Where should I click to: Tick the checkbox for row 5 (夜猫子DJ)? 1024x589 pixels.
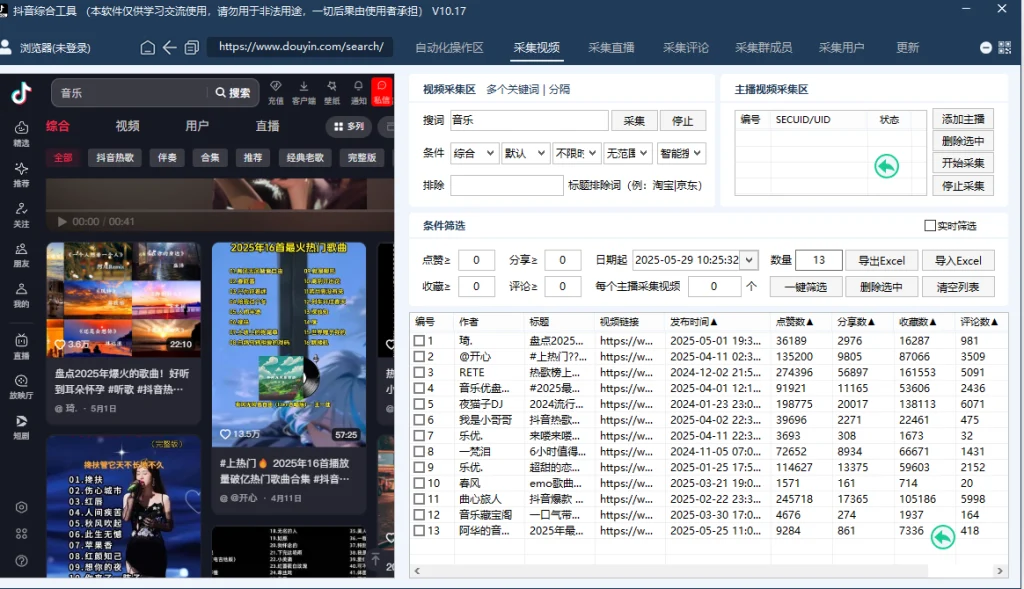(419, 404)
